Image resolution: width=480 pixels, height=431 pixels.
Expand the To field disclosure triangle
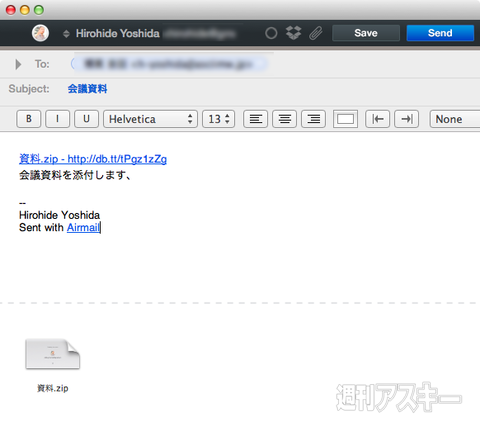(18, 64)
